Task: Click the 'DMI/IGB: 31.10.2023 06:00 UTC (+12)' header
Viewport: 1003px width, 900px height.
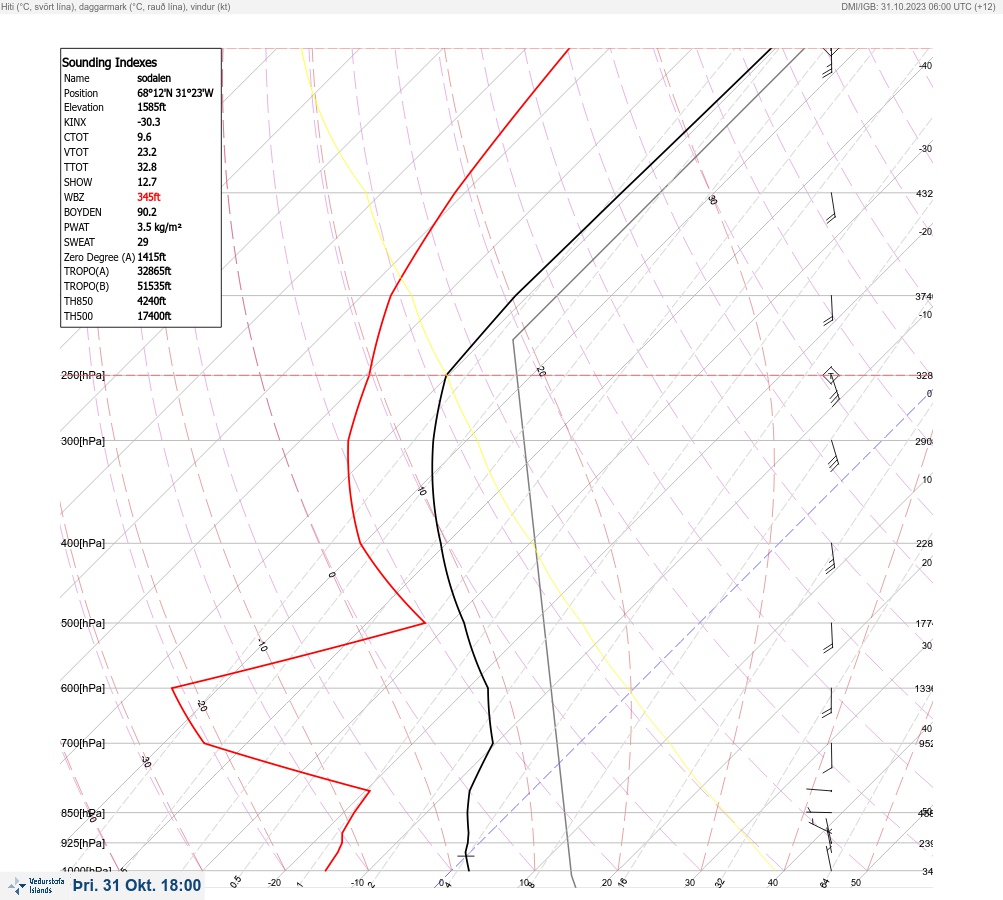Action: tap(918, 7)
